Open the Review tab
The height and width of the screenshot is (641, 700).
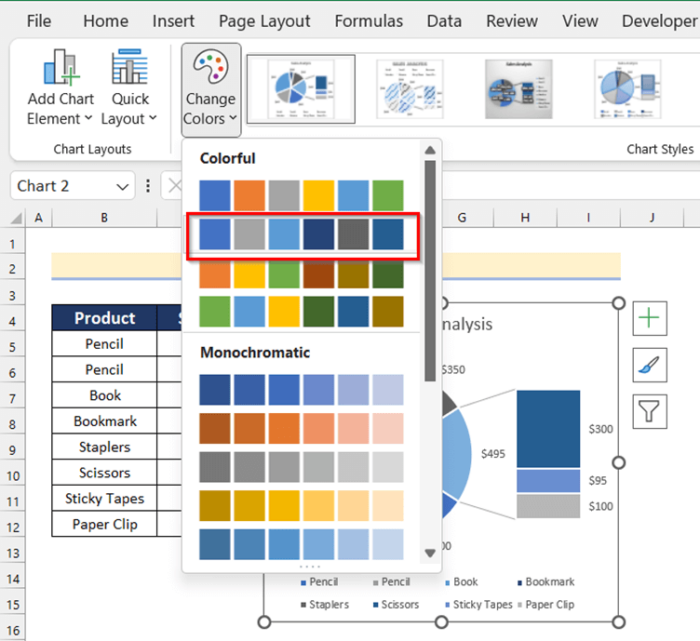click(x=512, y=21)
